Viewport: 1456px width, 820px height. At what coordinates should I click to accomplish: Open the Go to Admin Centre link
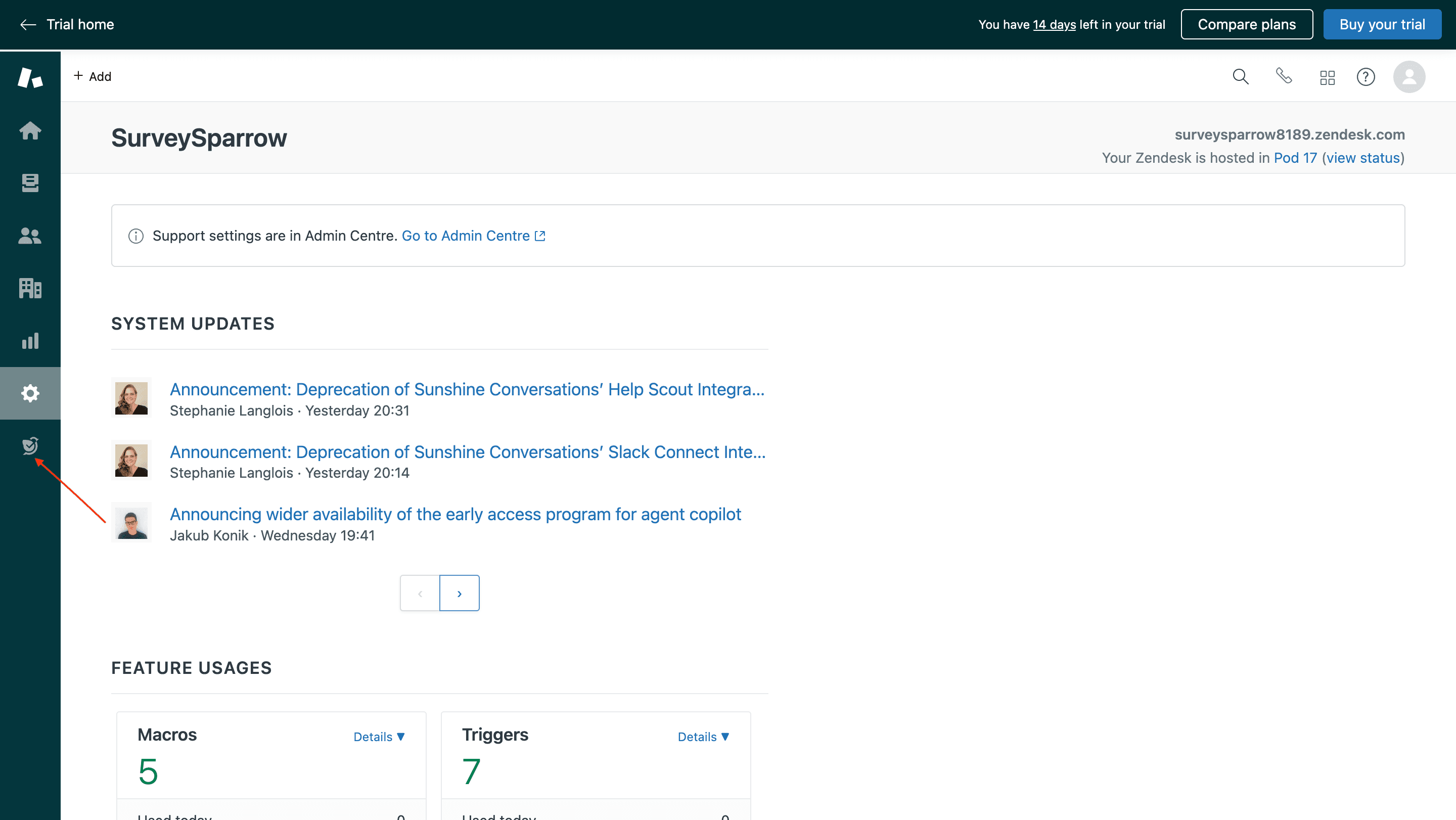[473, 236]
